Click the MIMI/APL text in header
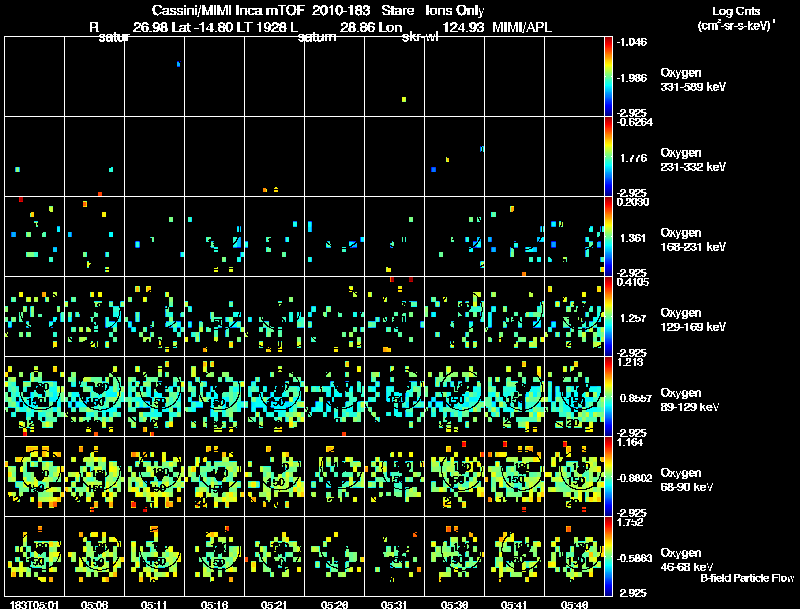 pyautogui.click(x=522, y=27)
